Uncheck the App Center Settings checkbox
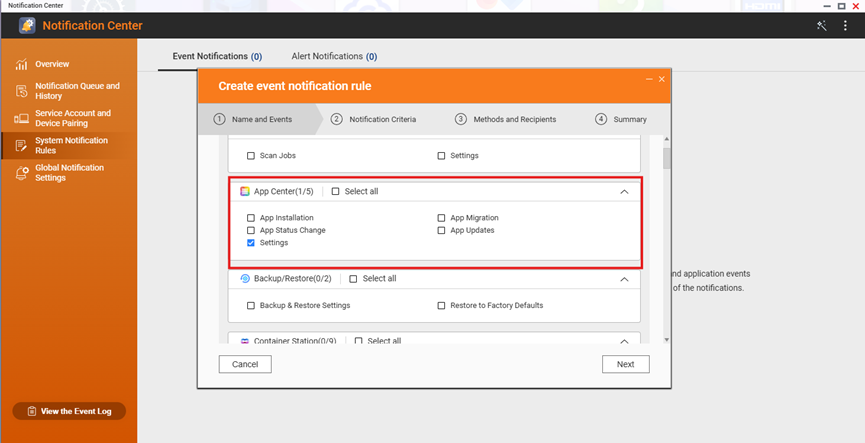Screen dimensions: 865x443 coord(251,243)
